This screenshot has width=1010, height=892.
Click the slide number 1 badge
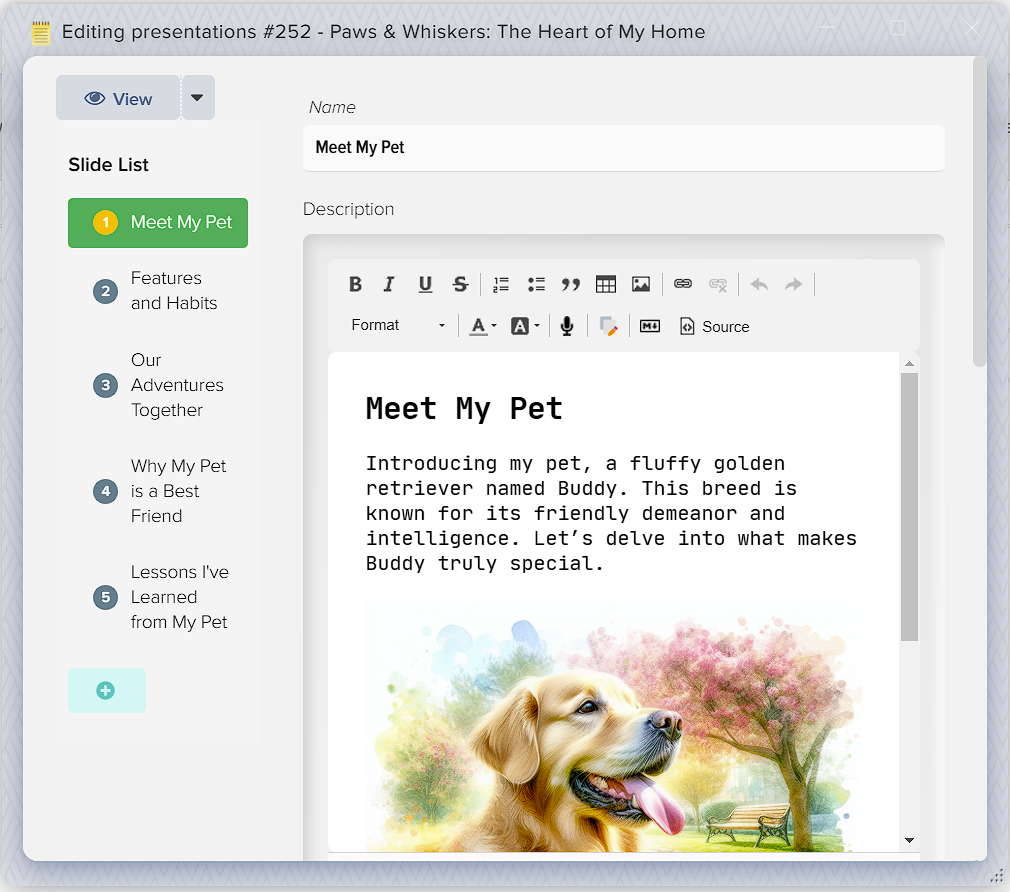tap(106, 223)
